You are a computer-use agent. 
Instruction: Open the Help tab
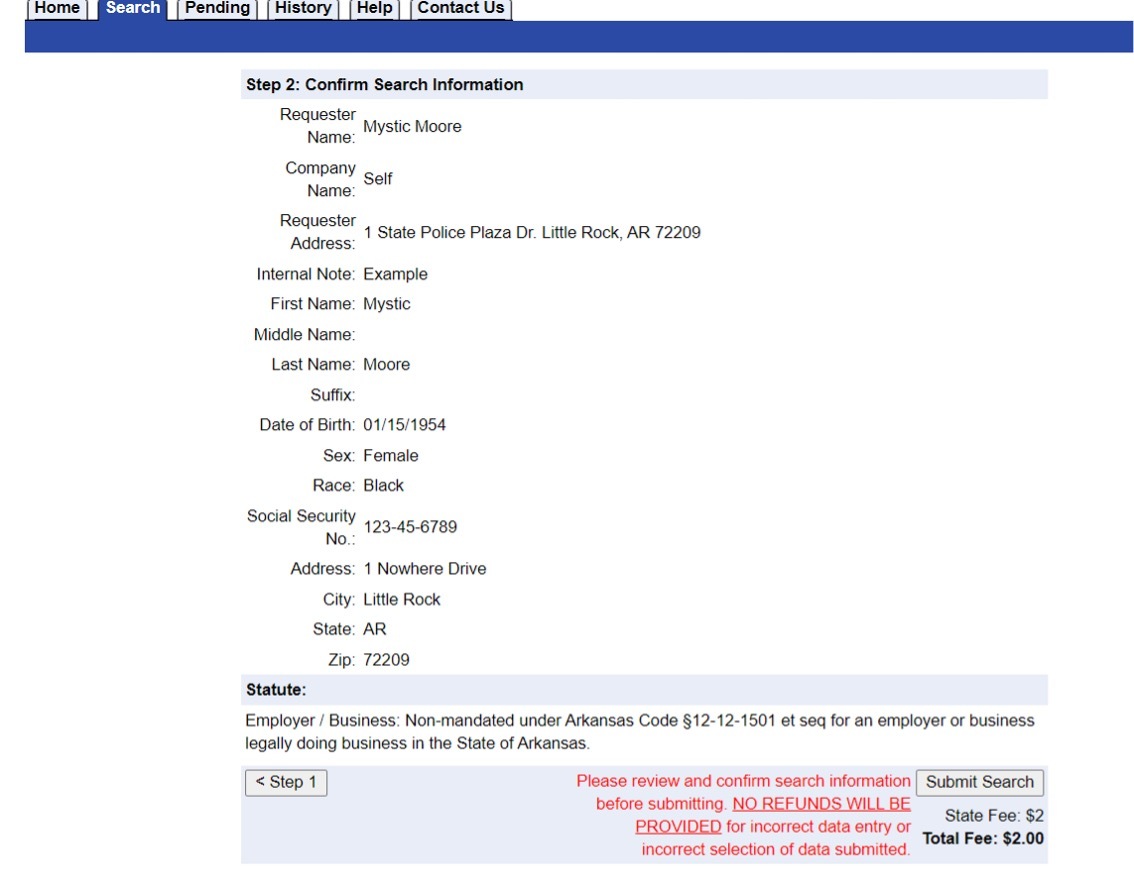pyautogui.click(x=374, y=8)
